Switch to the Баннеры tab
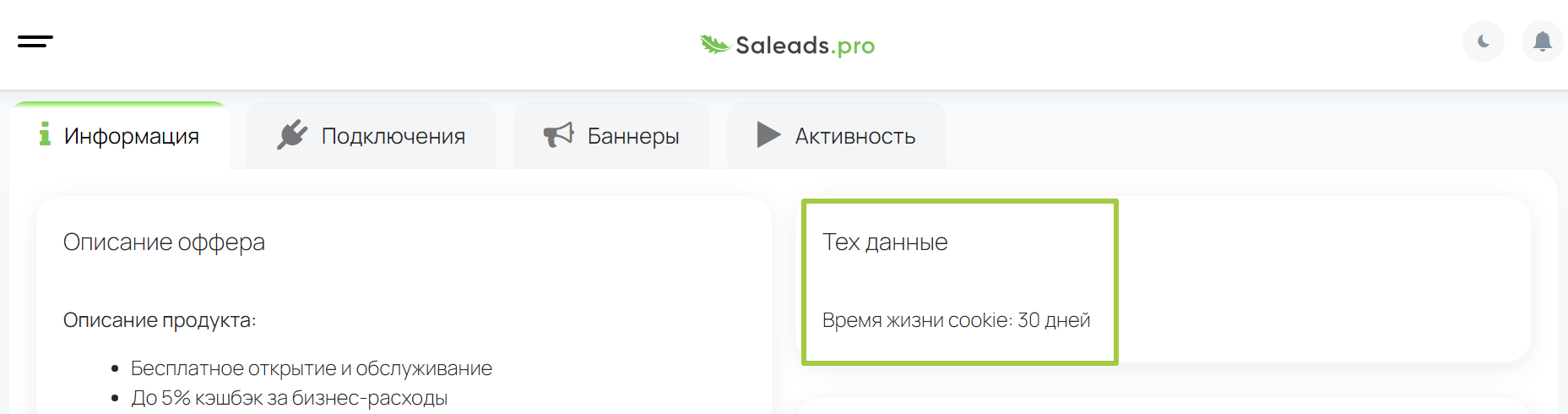The image size is (1568, 414). (x=611, y=136)
